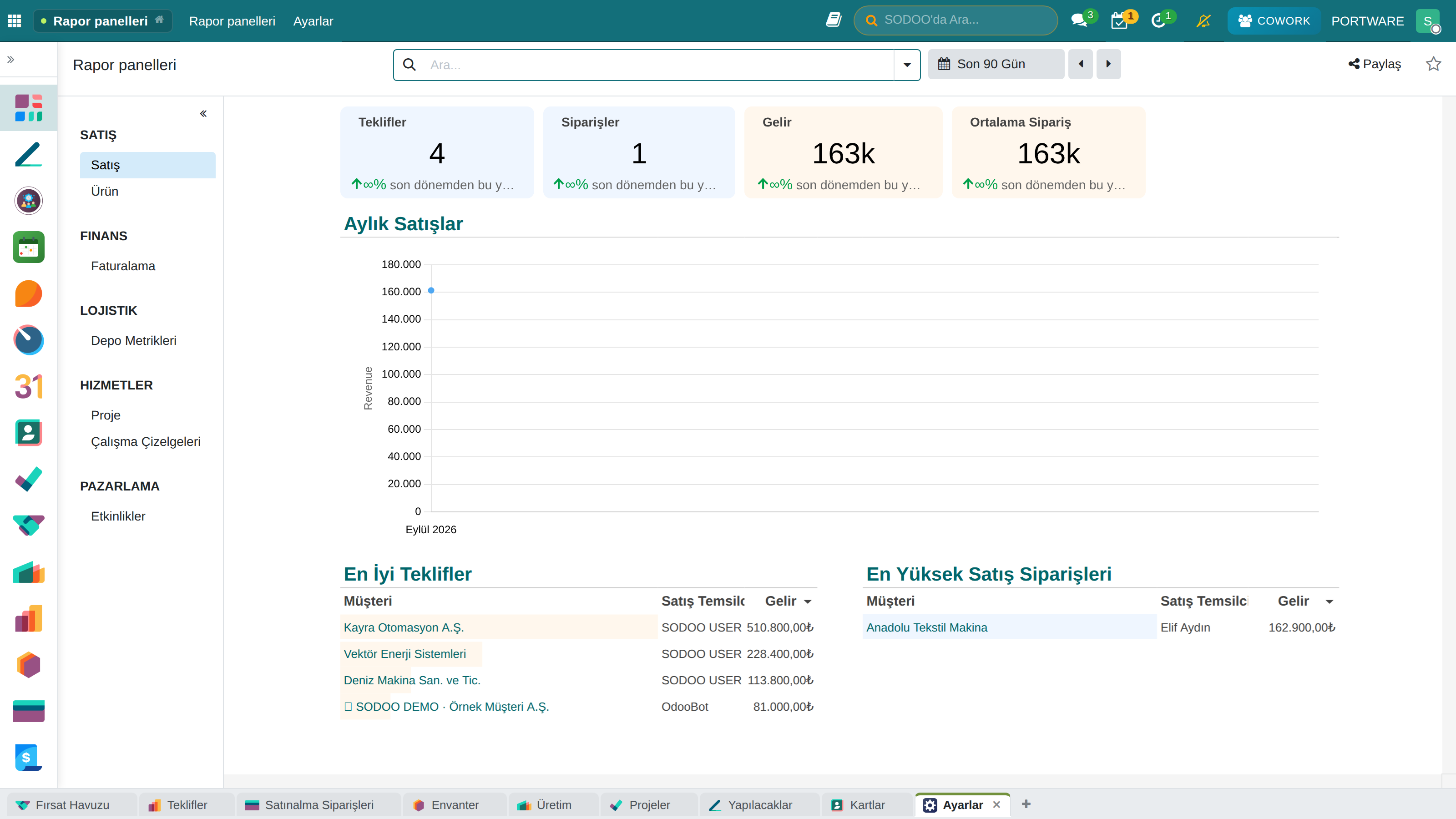Open the round purple discuss app icon

coord(29,201)
